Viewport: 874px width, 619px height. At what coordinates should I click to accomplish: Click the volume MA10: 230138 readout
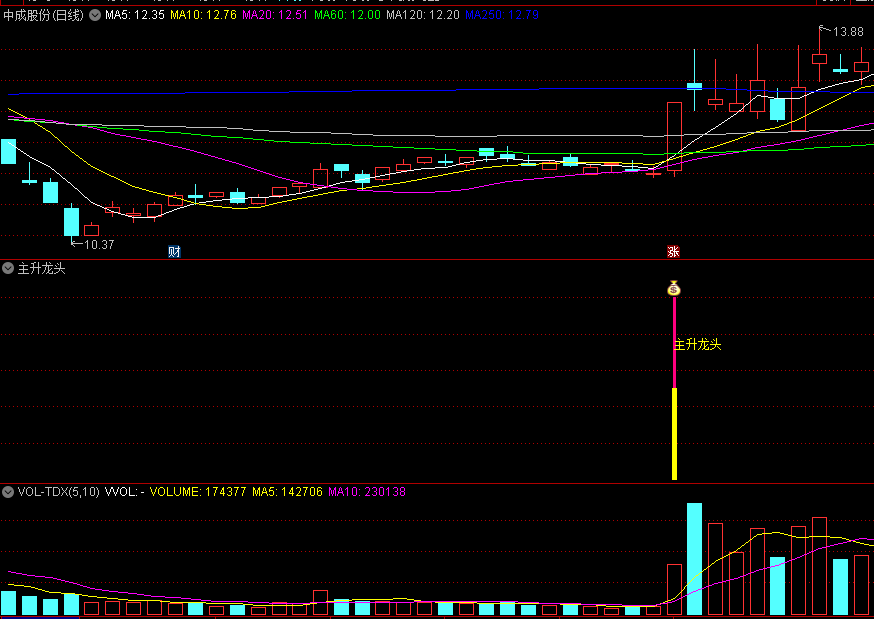(367, 492)
